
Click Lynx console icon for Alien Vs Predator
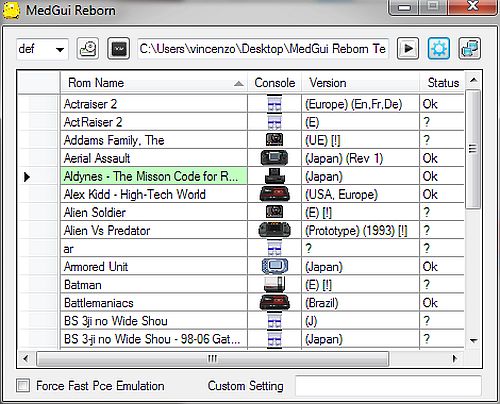tap(274, 230)
